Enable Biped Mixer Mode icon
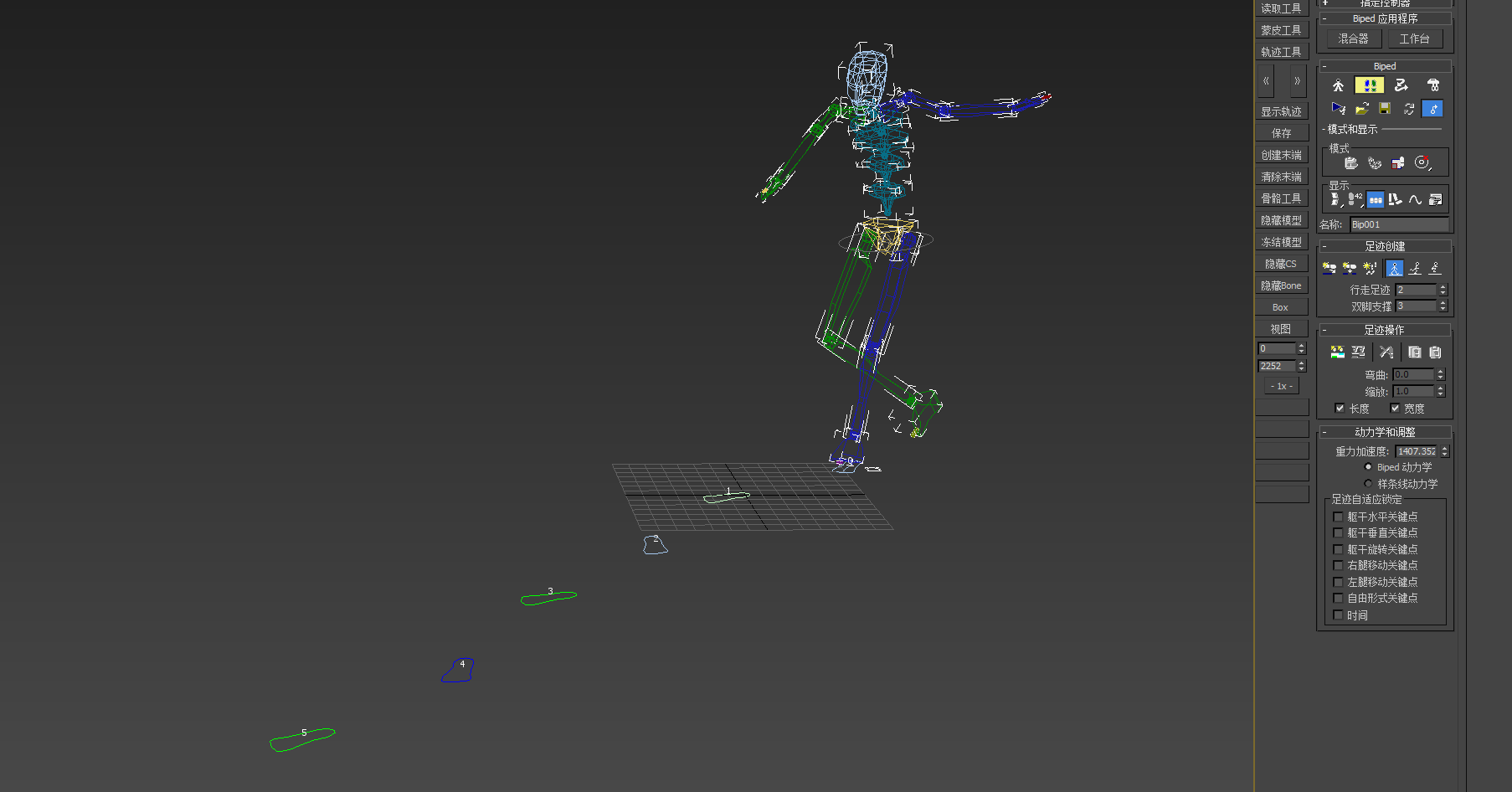This screenshot has width=1512, height=792. 1433,85
